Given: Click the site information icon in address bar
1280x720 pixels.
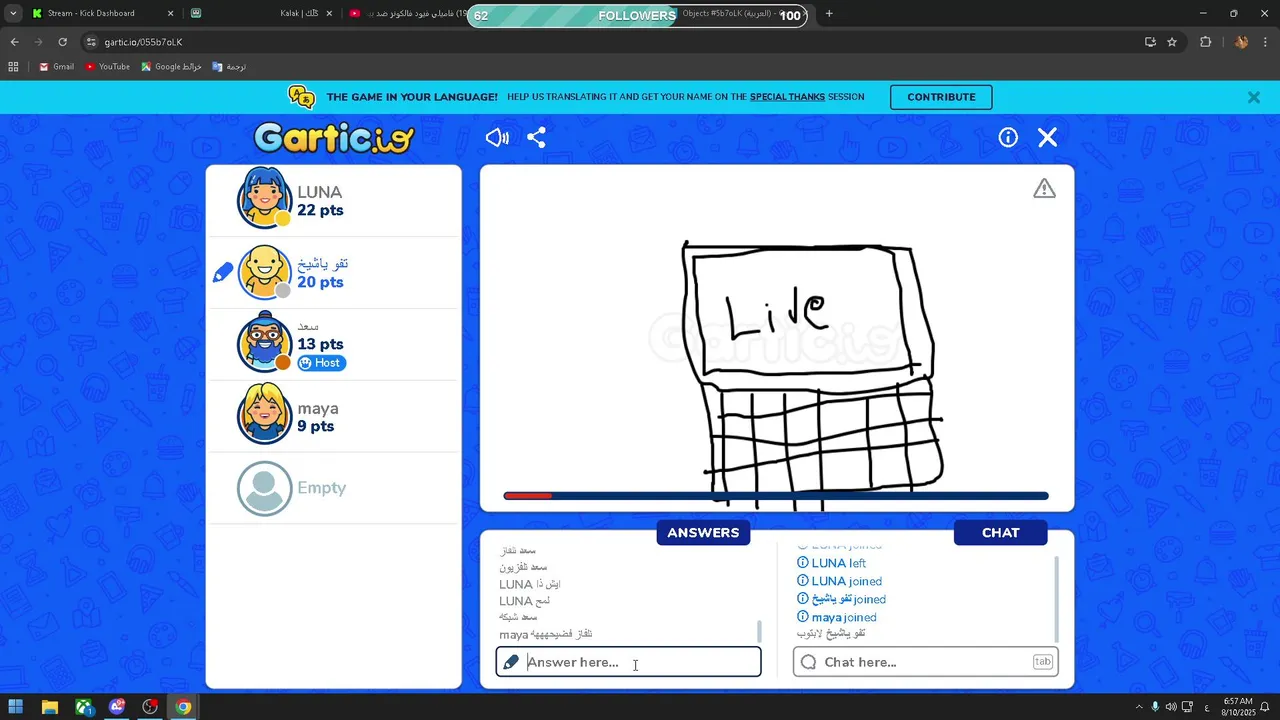Looking at the screenshot, I should tap(91, 42).
